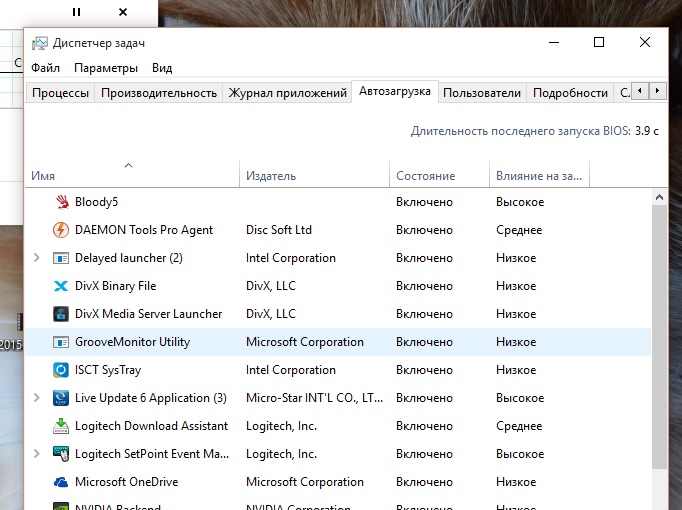Switch to the Журнал приложений tab
Screen dimensions: 682x510
tap(288, 93)
